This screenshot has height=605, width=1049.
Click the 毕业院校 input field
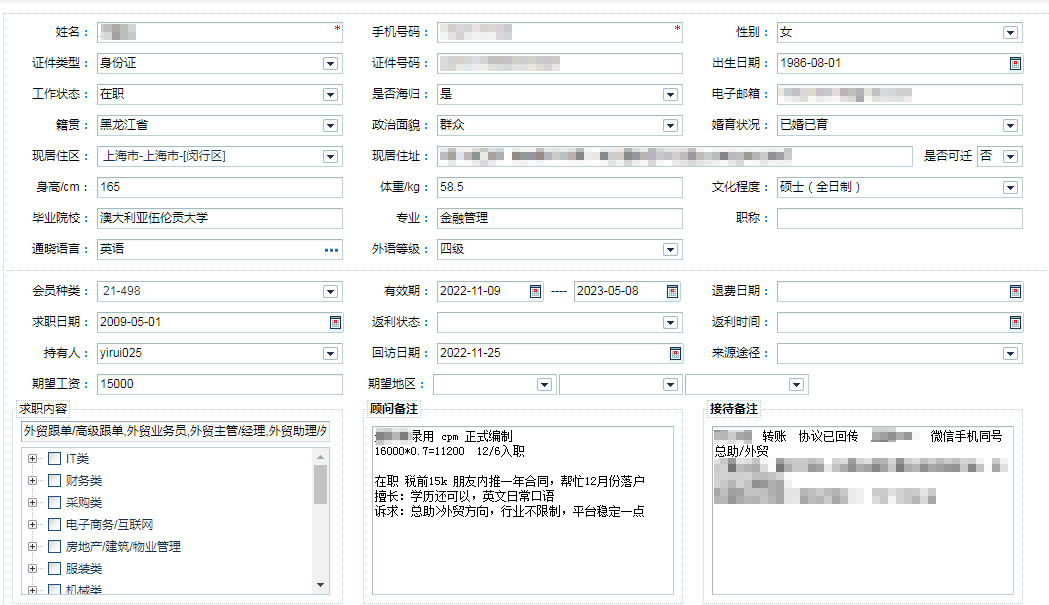coord(220,218)
